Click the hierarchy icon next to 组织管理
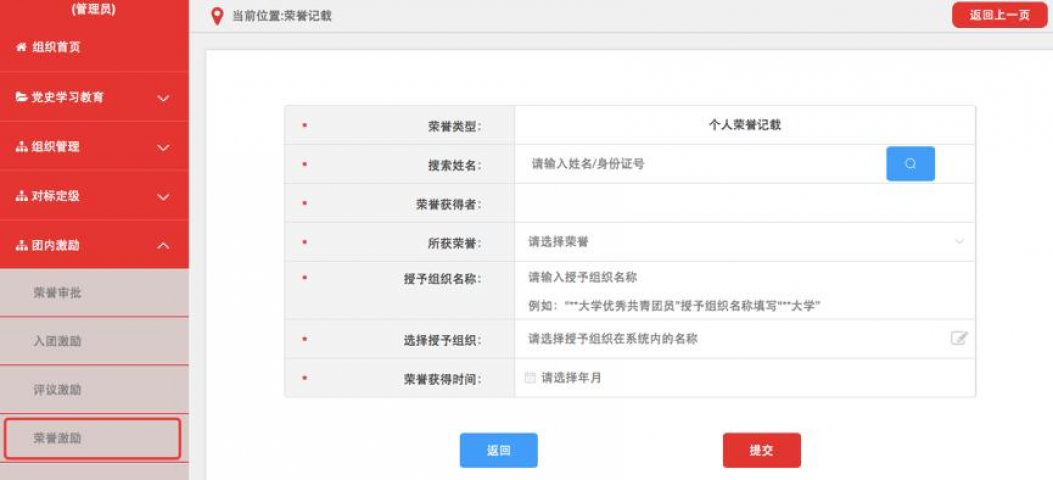 (21, 147)
